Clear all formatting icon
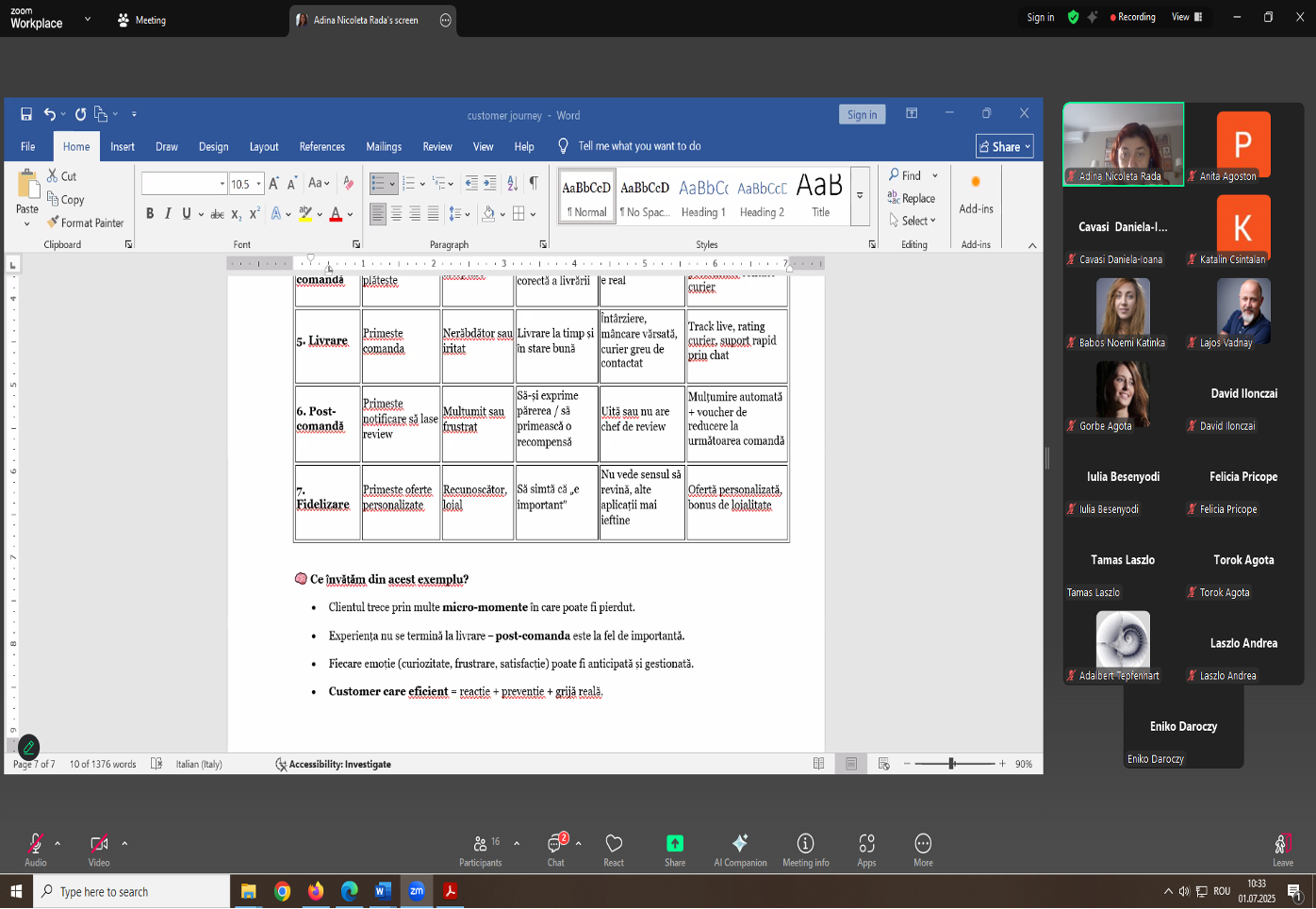Screen dimensions: 1316x909 click(x=349, y=184)
